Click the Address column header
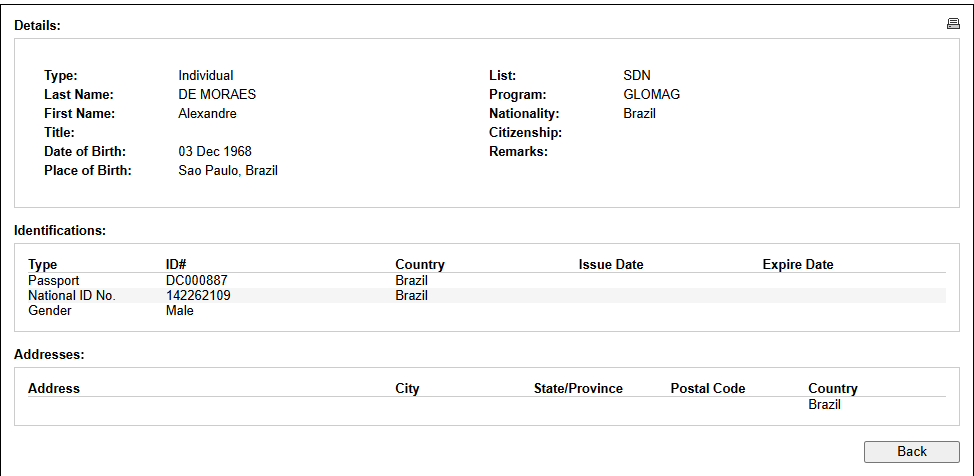This screenshot has width=974, height=476. coord(54,388)
